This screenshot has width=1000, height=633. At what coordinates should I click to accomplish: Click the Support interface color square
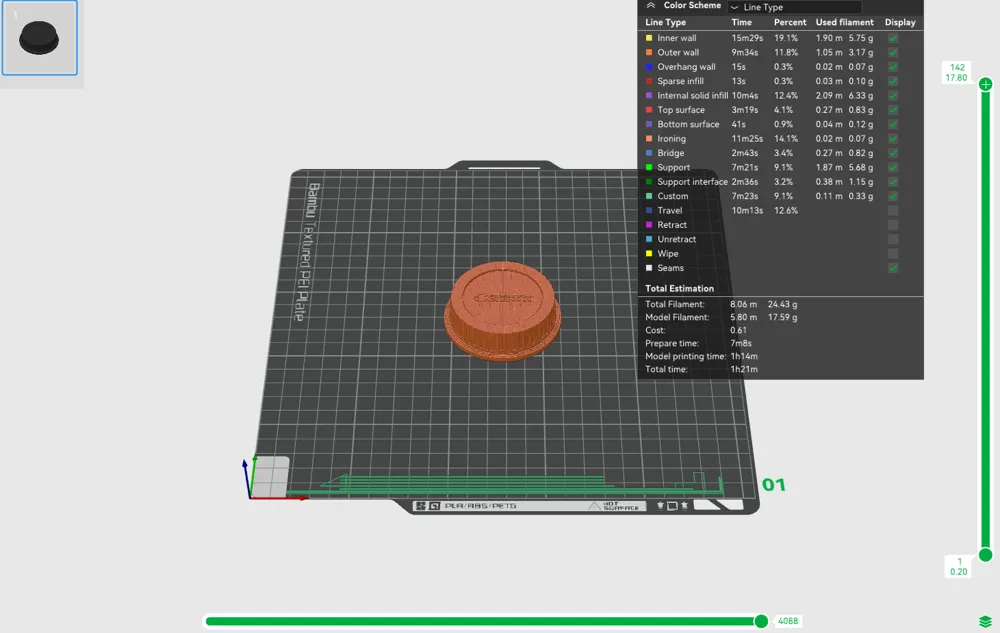[x=650, y=182]
